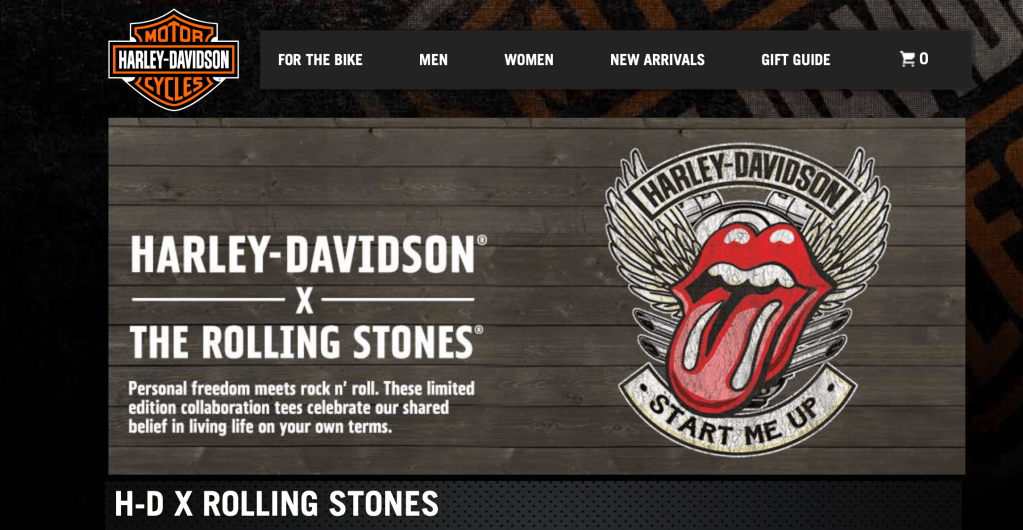Viewport: 1023px width, 530px height.
Task: Open the Women menu
Action: (528, 60)
